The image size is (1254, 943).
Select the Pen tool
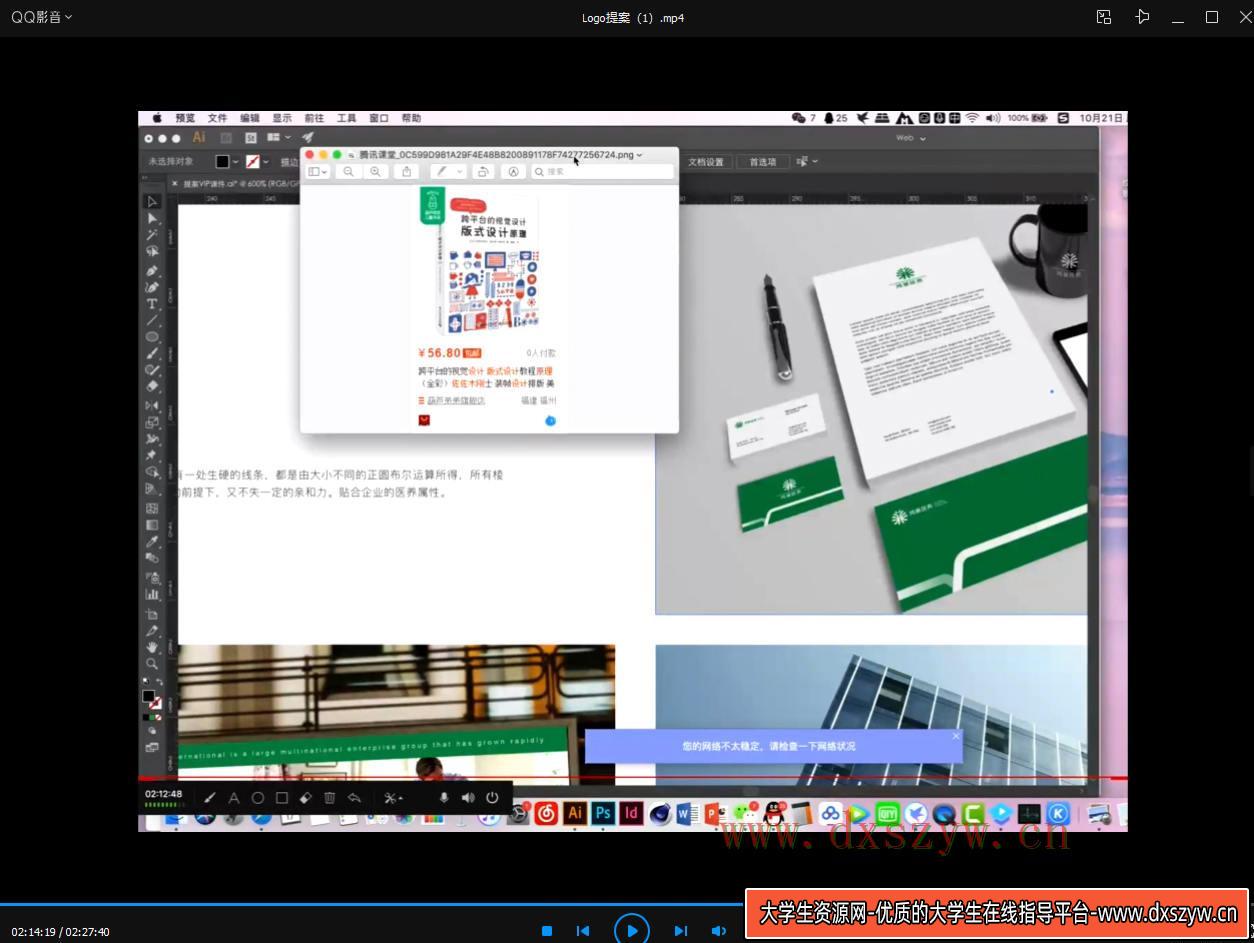click(152, 270)
